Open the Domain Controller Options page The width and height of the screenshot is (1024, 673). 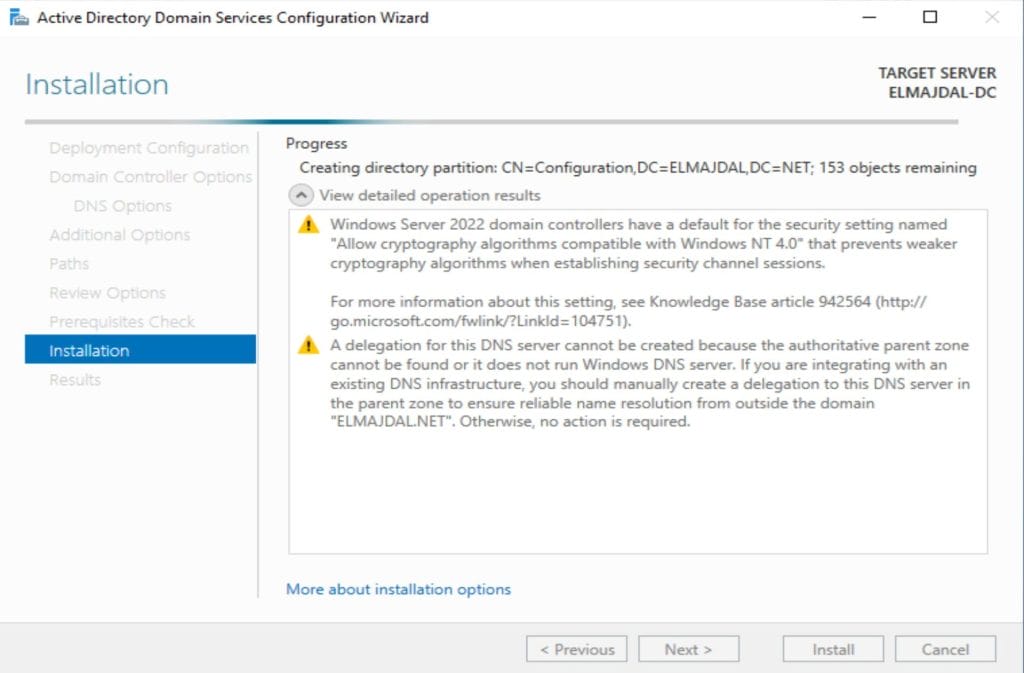[x=150, y=177]
